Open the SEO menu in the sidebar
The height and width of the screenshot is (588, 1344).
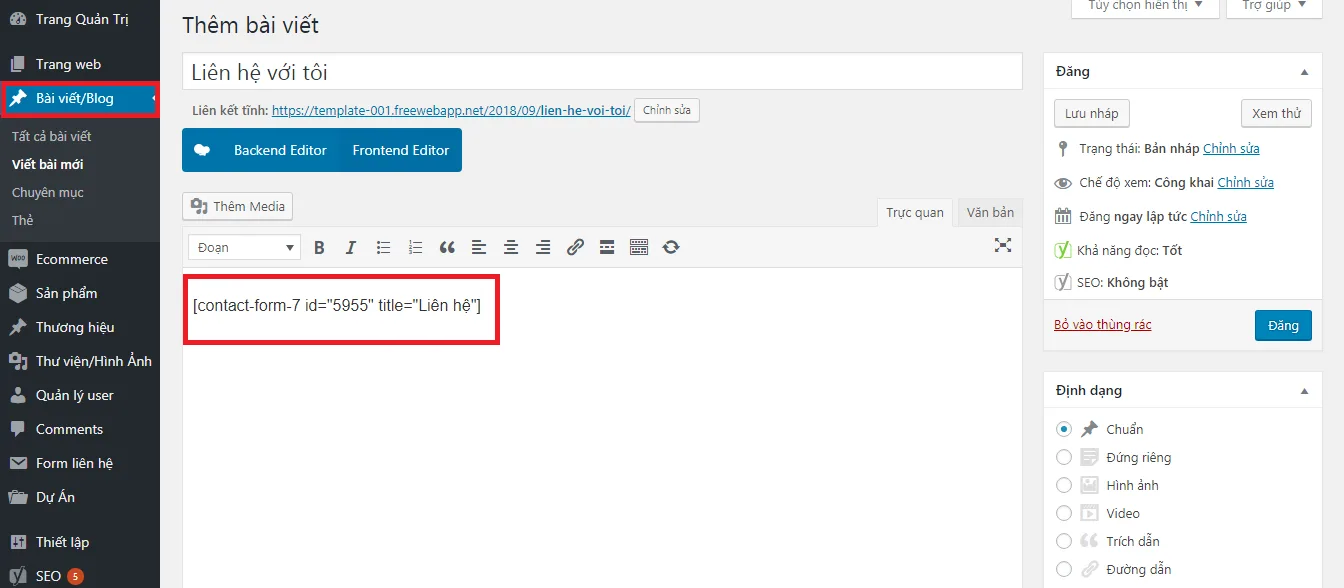click(80, 576)
